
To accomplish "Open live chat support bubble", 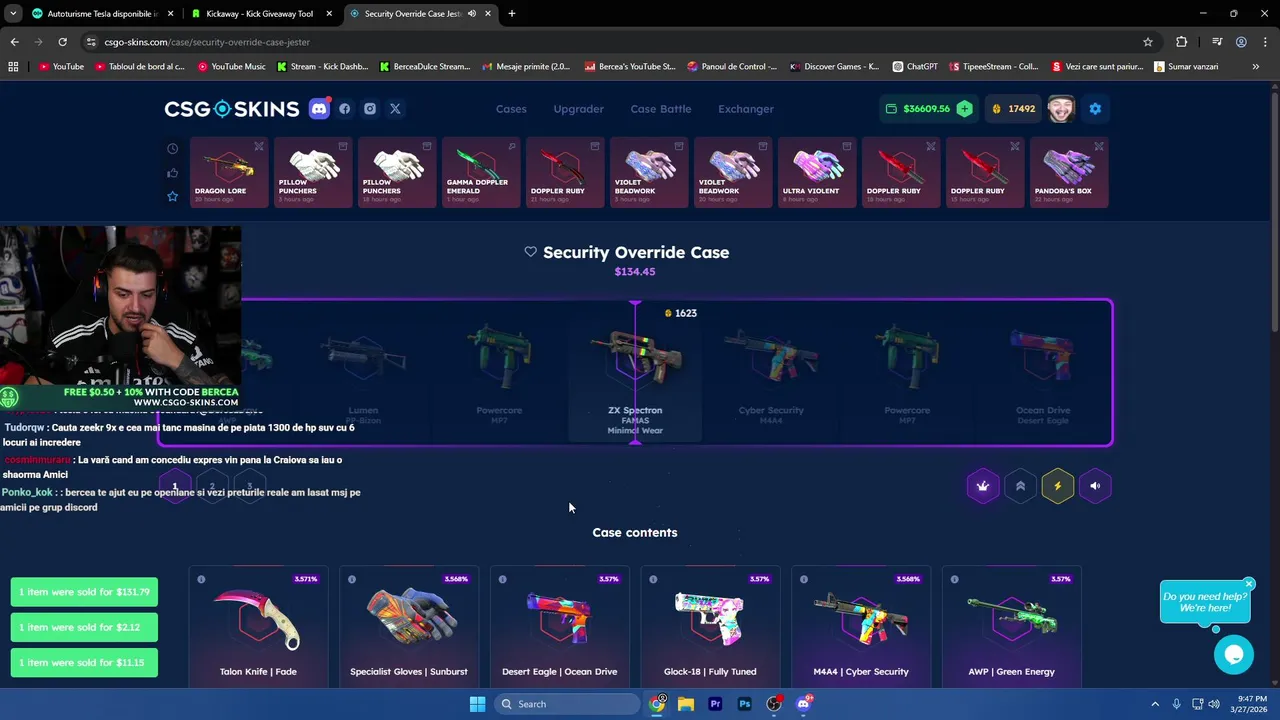I will (1234, 655).
